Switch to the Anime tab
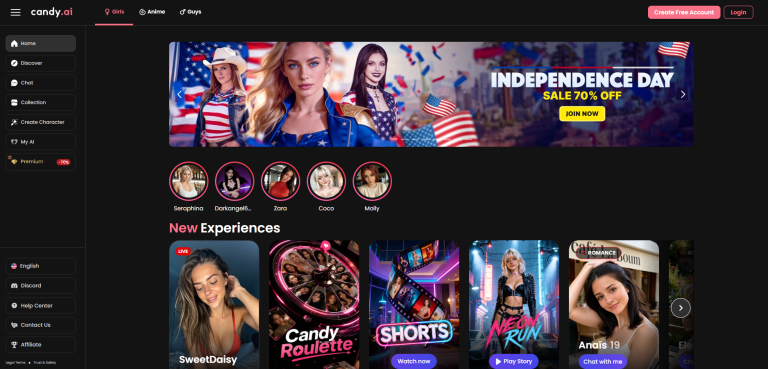 [x=152, y=12]
